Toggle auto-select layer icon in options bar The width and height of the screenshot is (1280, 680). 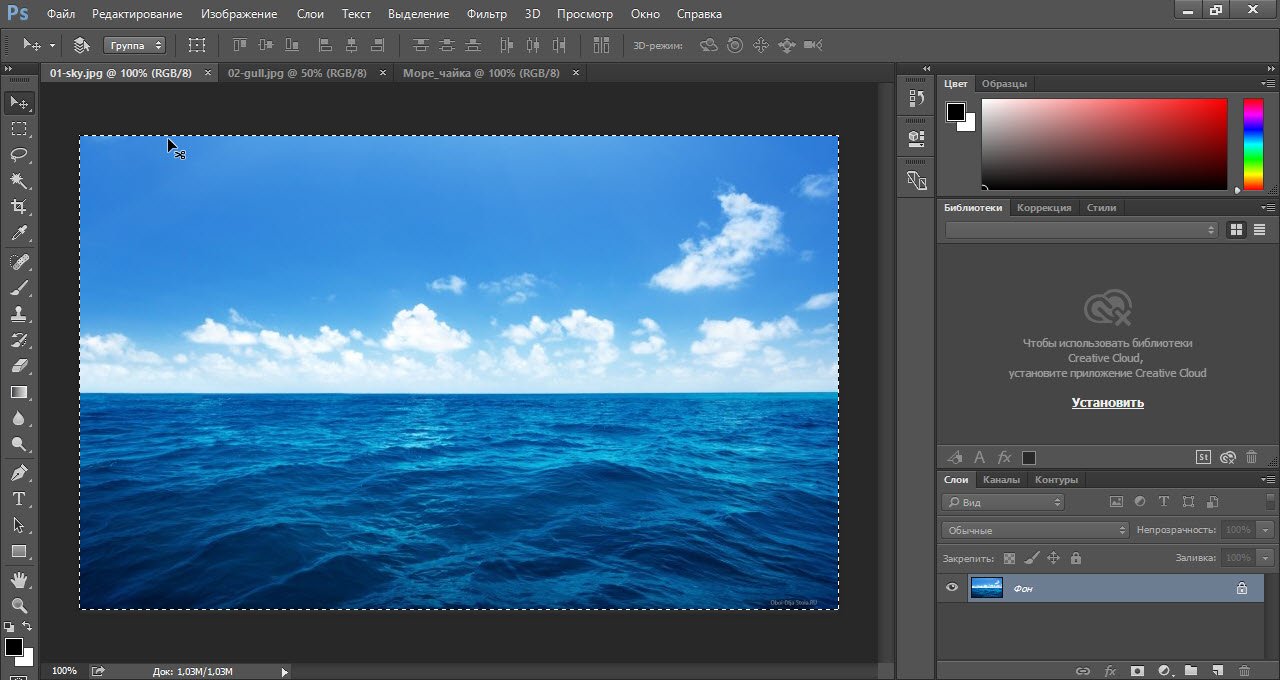(x=82, y=45)
